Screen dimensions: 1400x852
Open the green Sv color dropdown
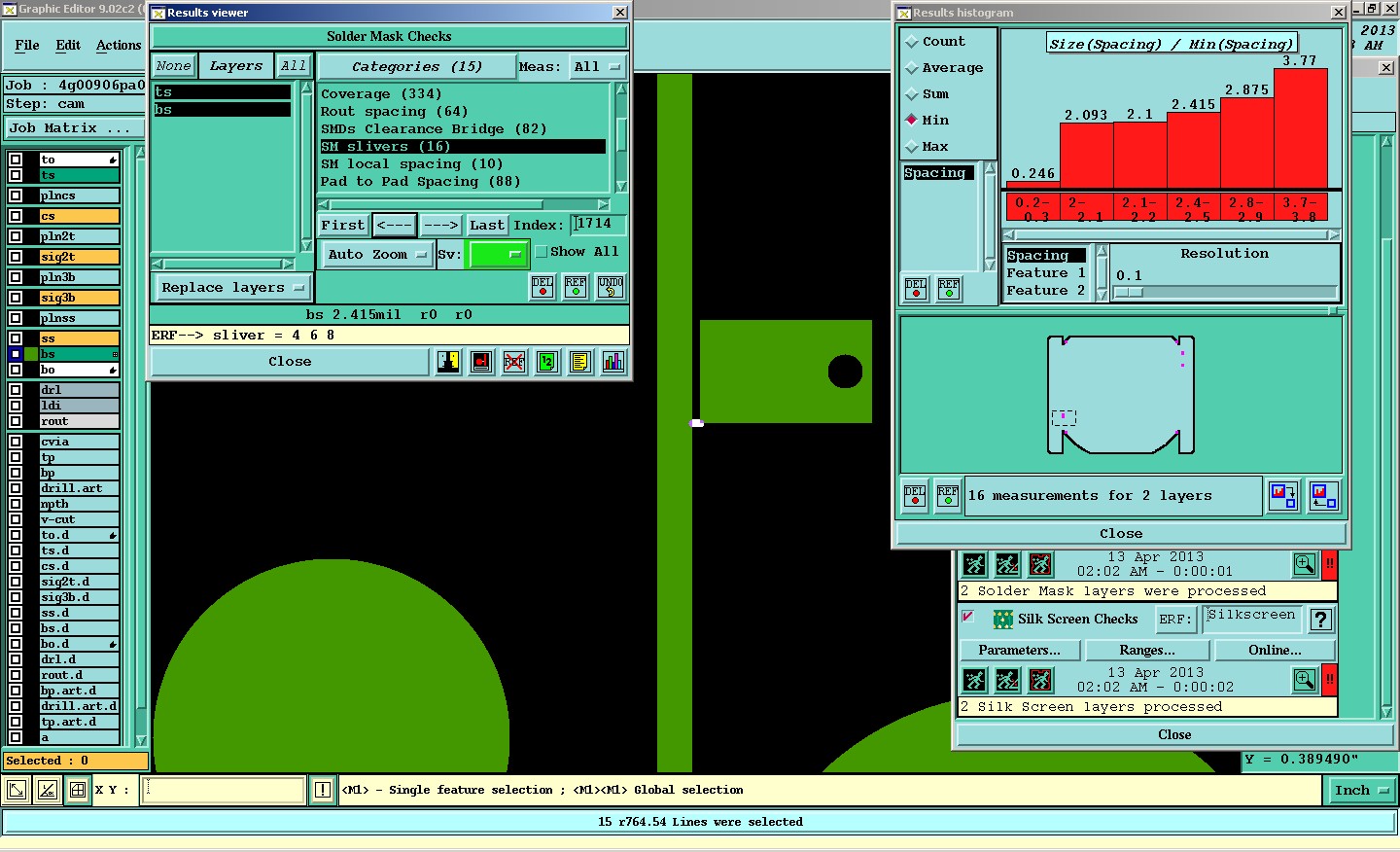(x=497, y=255)
